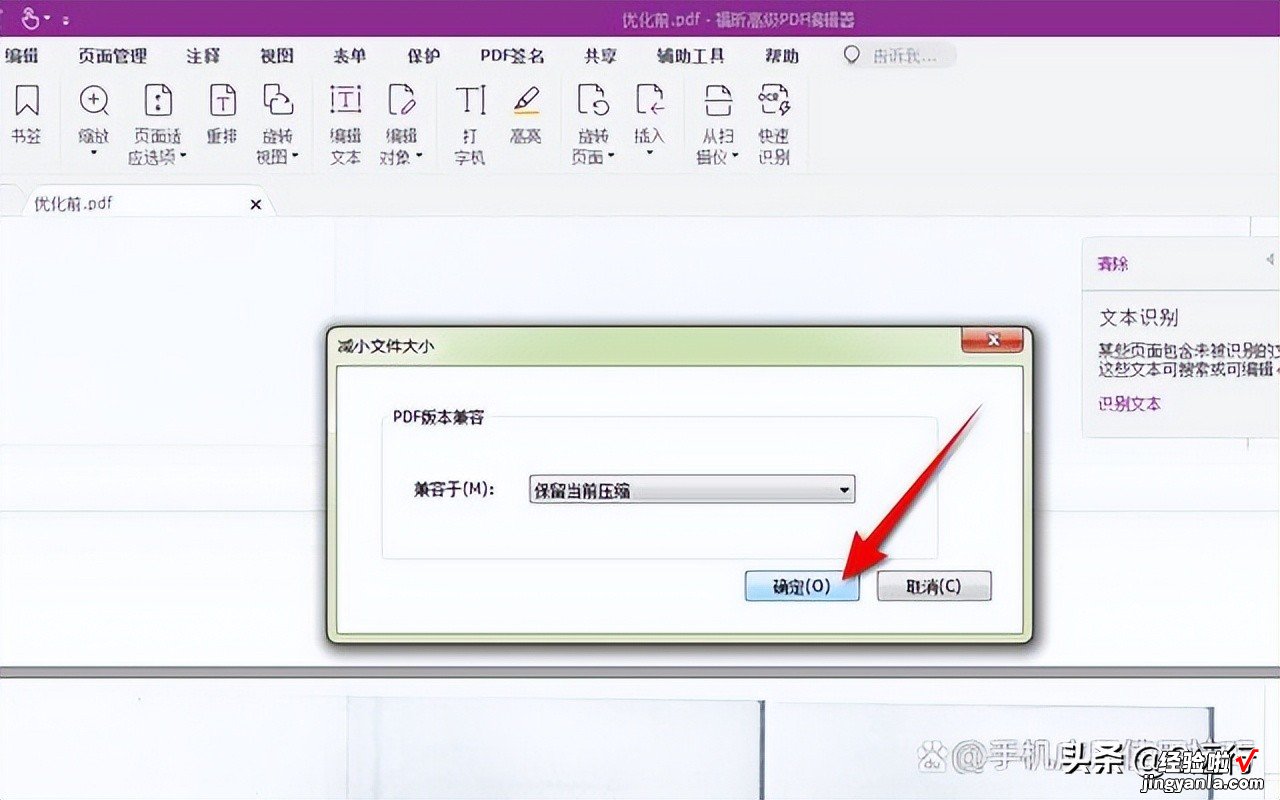Select the Reflow (重排) tool icon
Viewport: 1280px width, 800px height.
click(x=222, y=100)
